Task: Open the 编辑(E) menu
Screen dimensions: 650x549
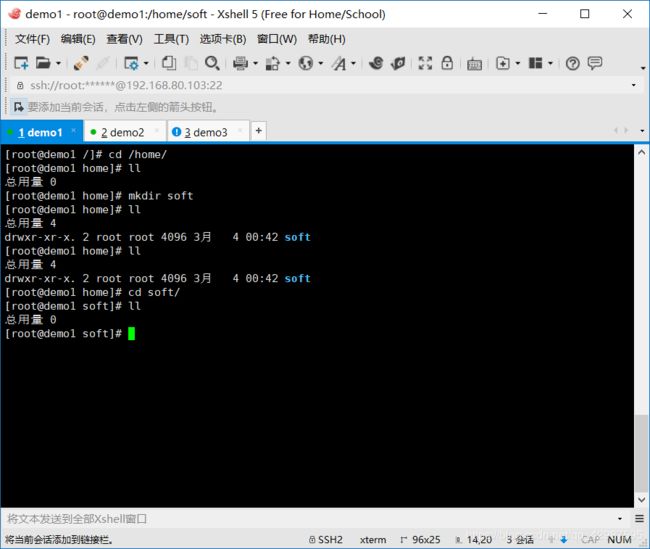Action: tap(78, 39)
